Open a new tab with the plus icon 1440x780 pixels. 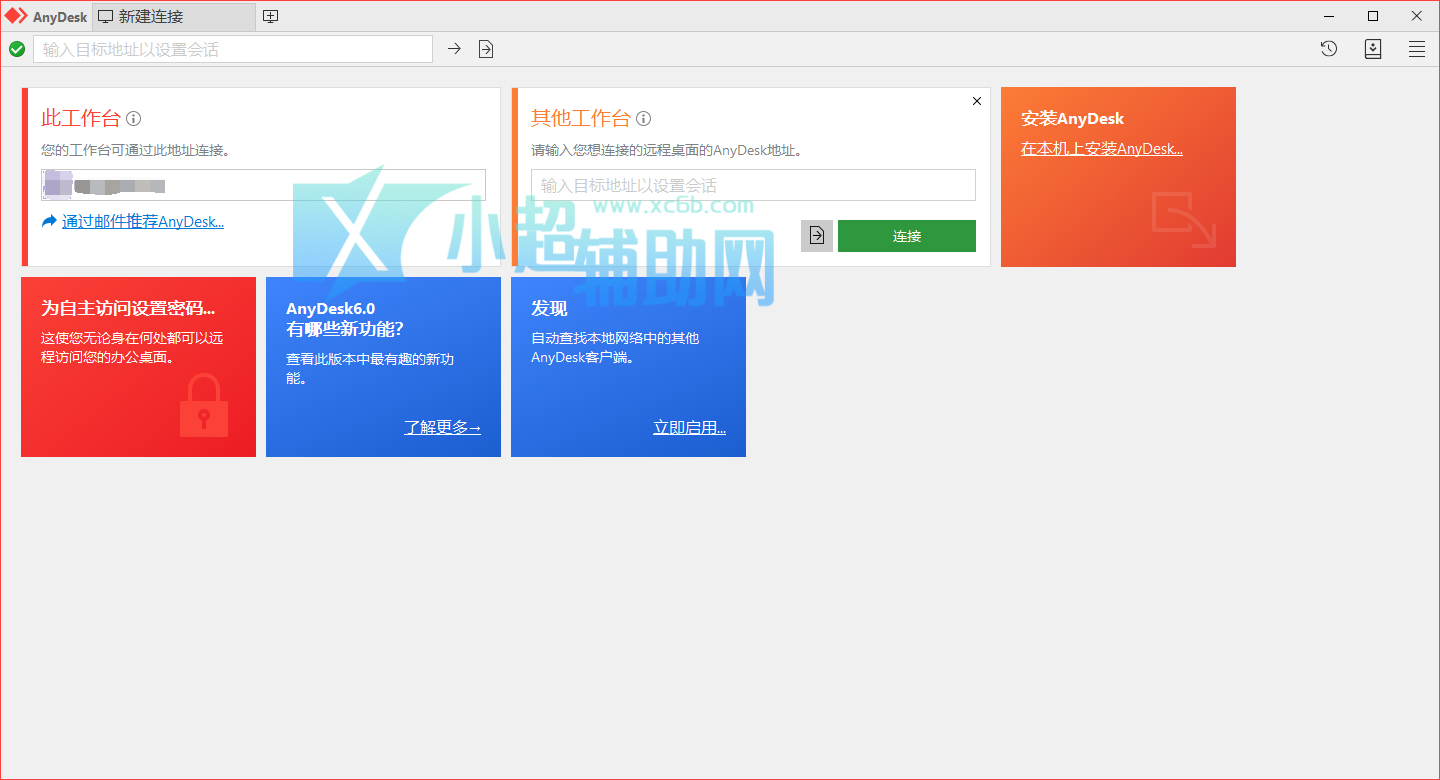tap(270, 16)
